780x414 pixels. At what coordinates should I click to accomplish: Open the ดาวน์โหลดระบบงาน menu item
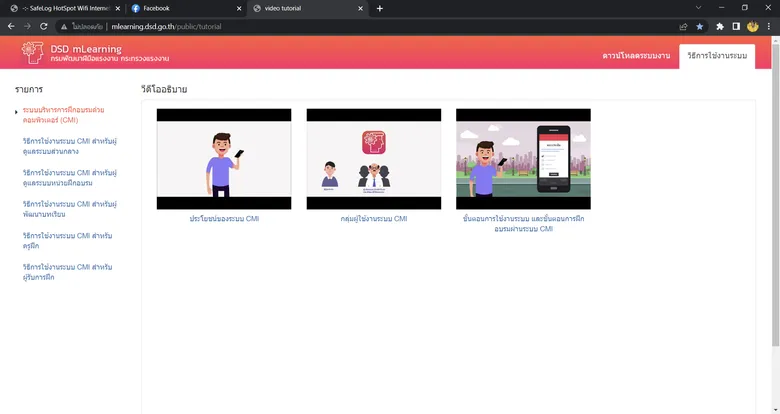tap(636, 56)
